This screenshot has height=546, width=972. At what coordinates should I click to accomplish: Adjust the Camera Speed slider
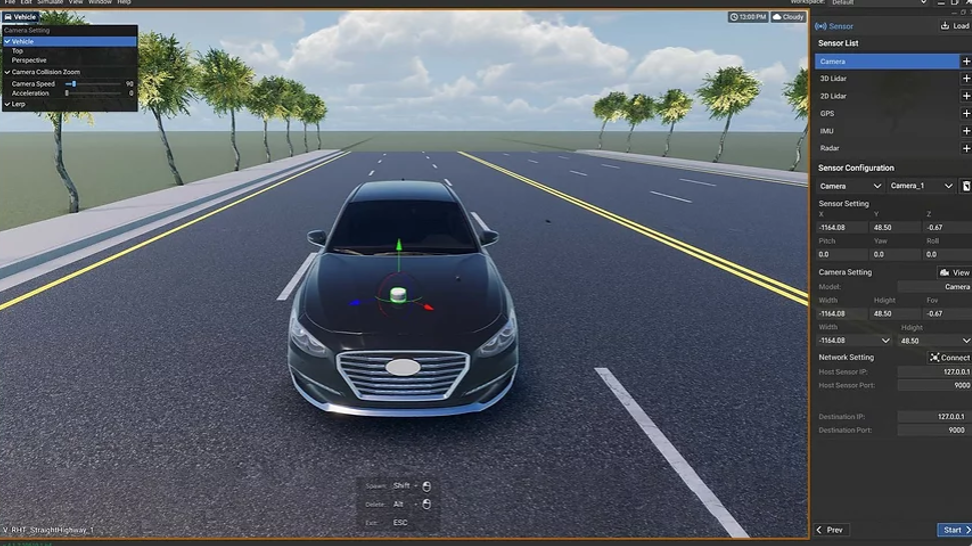(73, 84)
